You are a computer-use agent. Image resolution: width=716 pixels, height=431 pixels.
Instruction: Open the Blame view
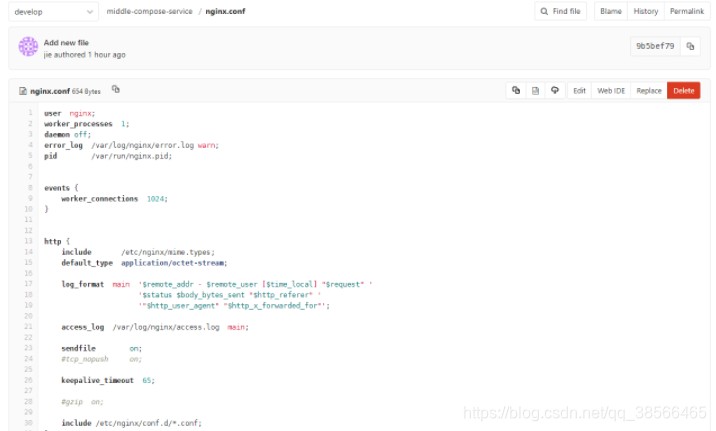point(611,11)
